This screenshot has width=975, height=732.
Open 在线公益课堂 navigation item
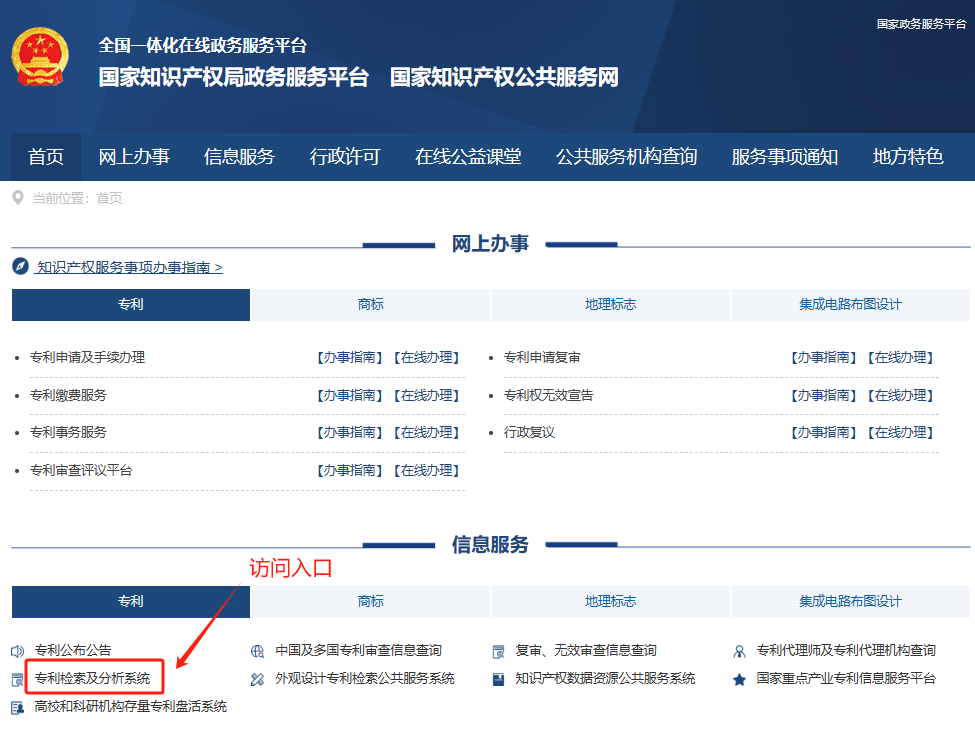click(468, 157)
